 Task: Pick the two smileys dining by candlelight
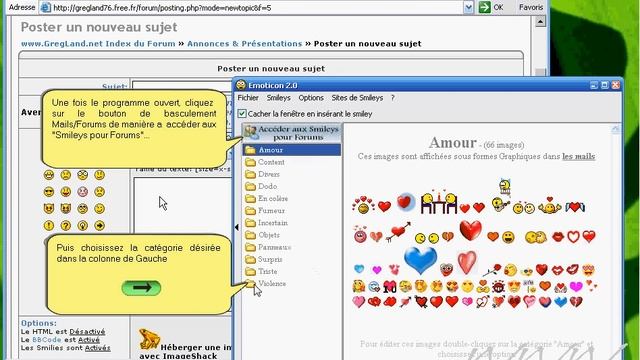click(x=439, y=202)
